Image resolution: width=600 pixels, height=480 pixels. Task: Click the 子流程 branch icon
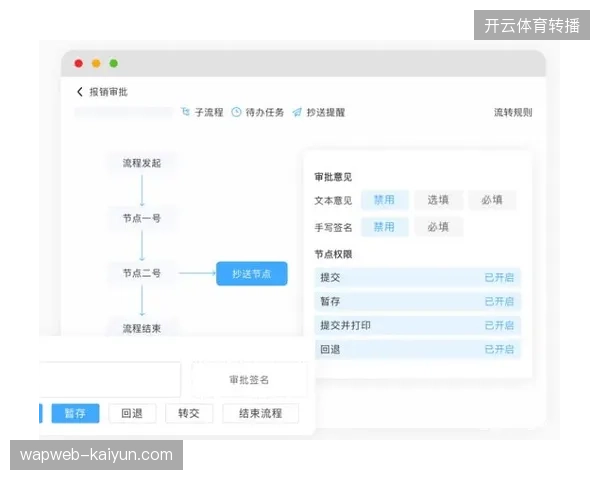[186, 112]
